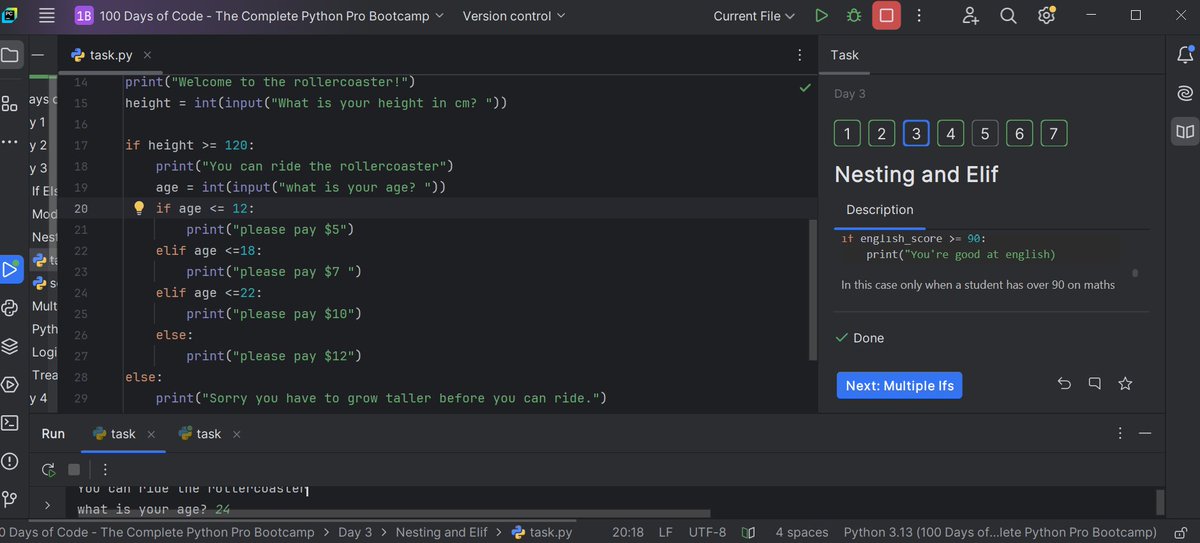Hide the Run tool window with minus icon
Viewport: 1200px width, 543px height.
[1145, 433]
